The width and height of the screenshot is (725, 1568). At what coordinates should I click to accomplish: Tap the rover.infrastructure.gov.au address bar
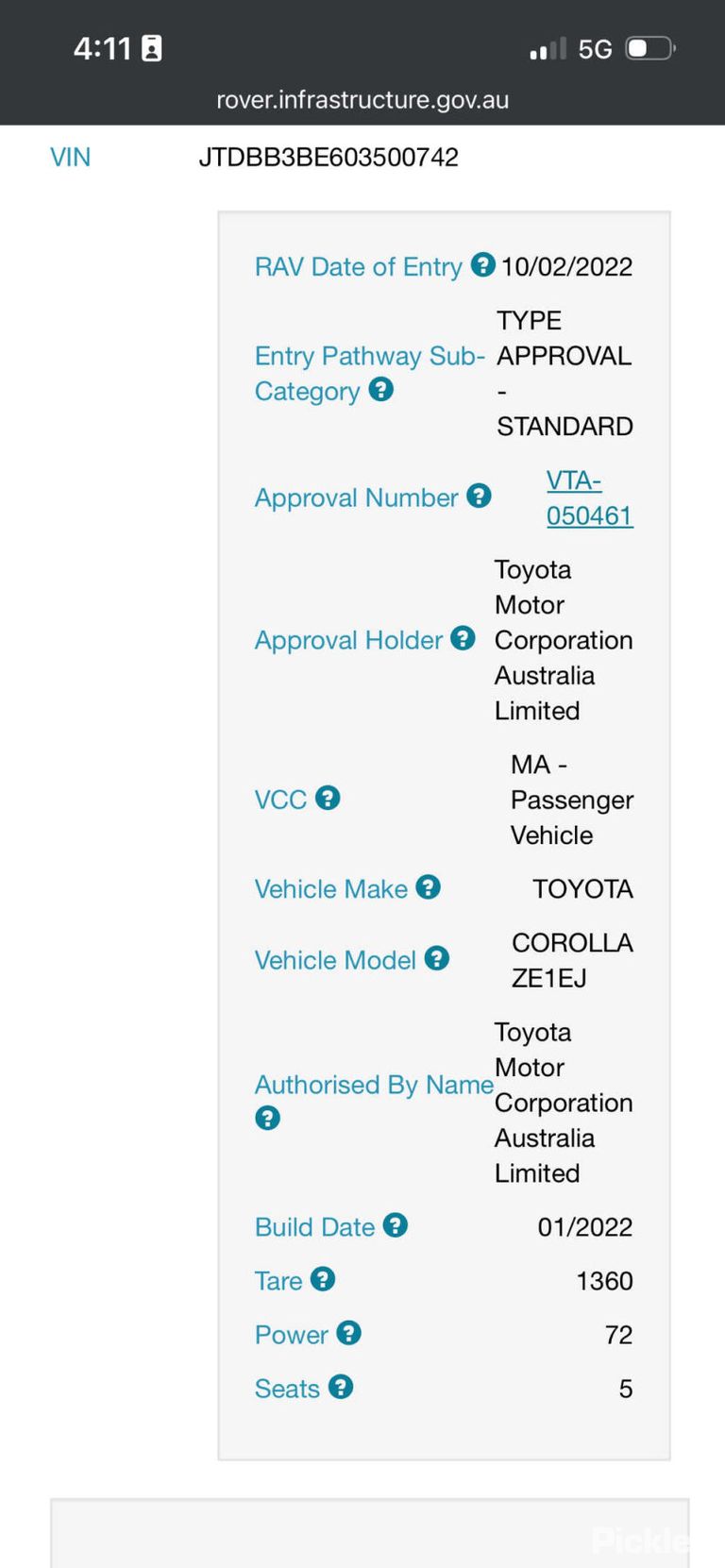point(362,100)
